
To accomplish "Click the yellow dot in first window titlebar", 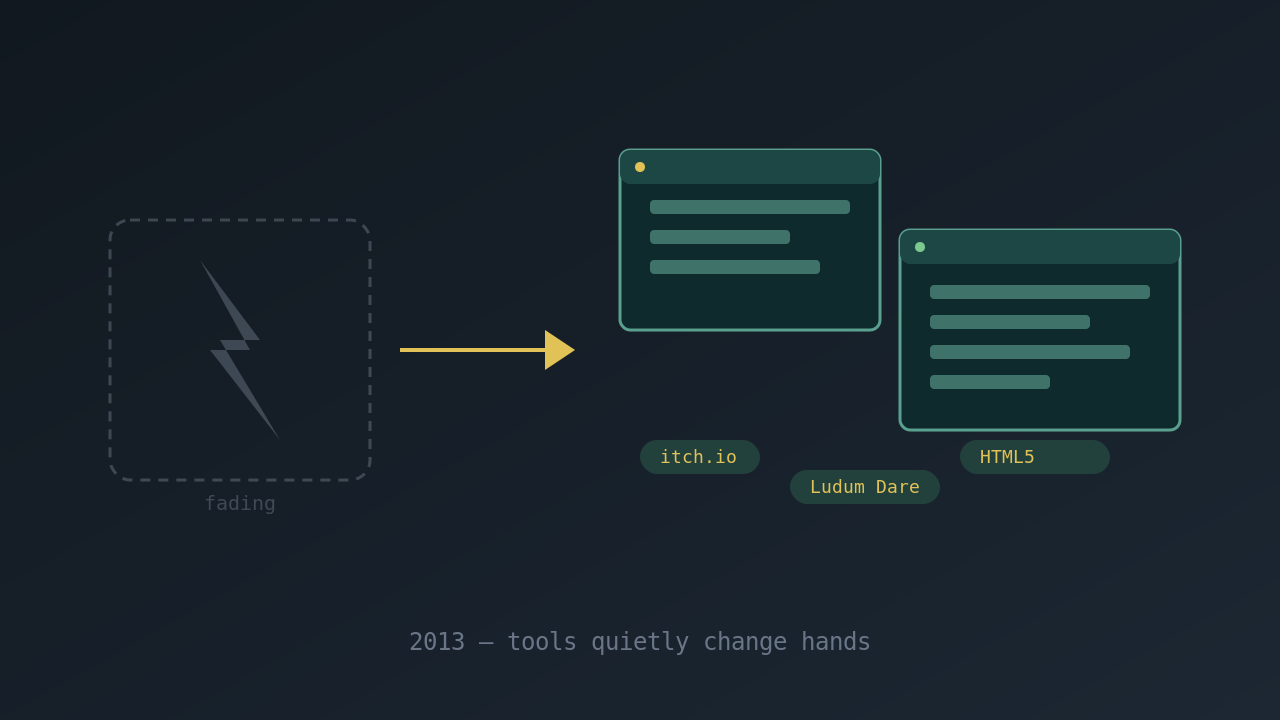I will [x=640, y=167].
